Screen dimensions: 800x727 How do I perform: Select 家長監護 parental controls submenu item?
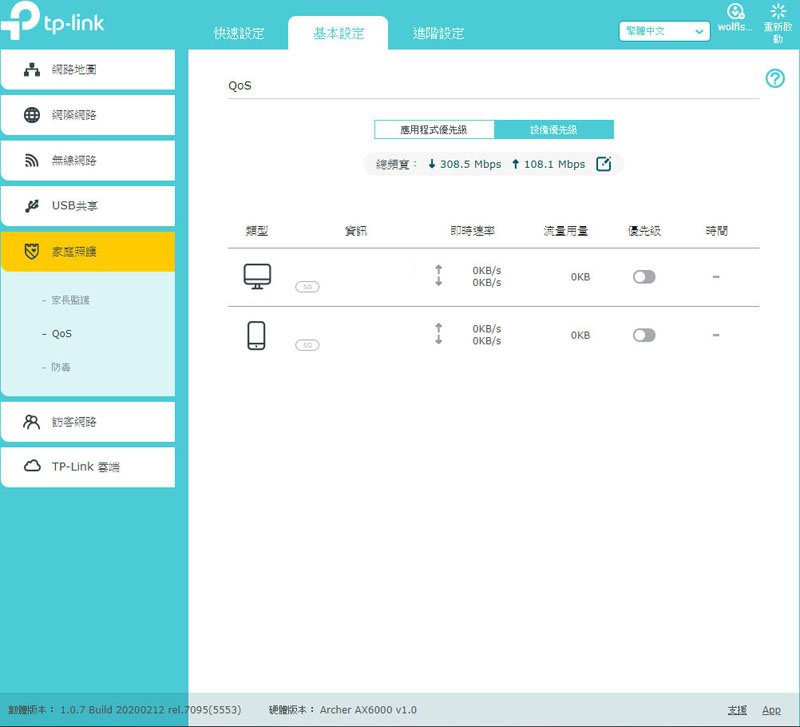click(70, 300)
